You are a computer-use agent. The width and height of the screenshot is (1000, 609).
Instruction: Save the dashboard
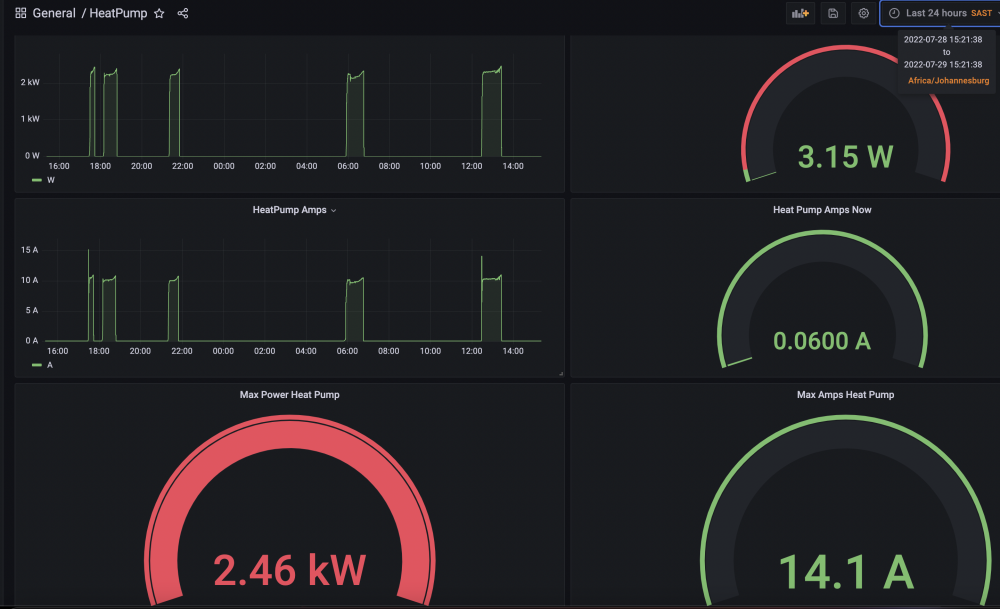point(833,13)
